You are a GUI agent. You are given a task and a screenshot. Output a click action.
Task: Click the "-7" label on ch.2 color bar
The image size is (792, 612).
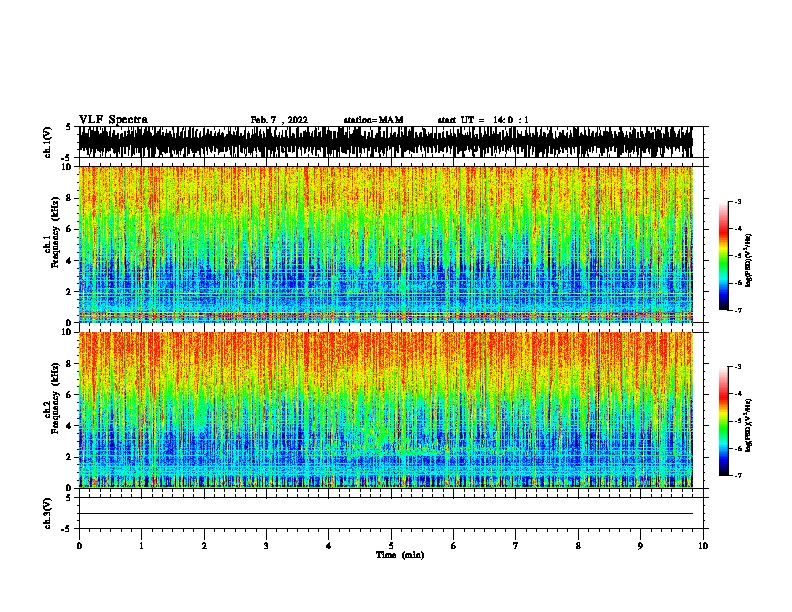coord(738,475)
